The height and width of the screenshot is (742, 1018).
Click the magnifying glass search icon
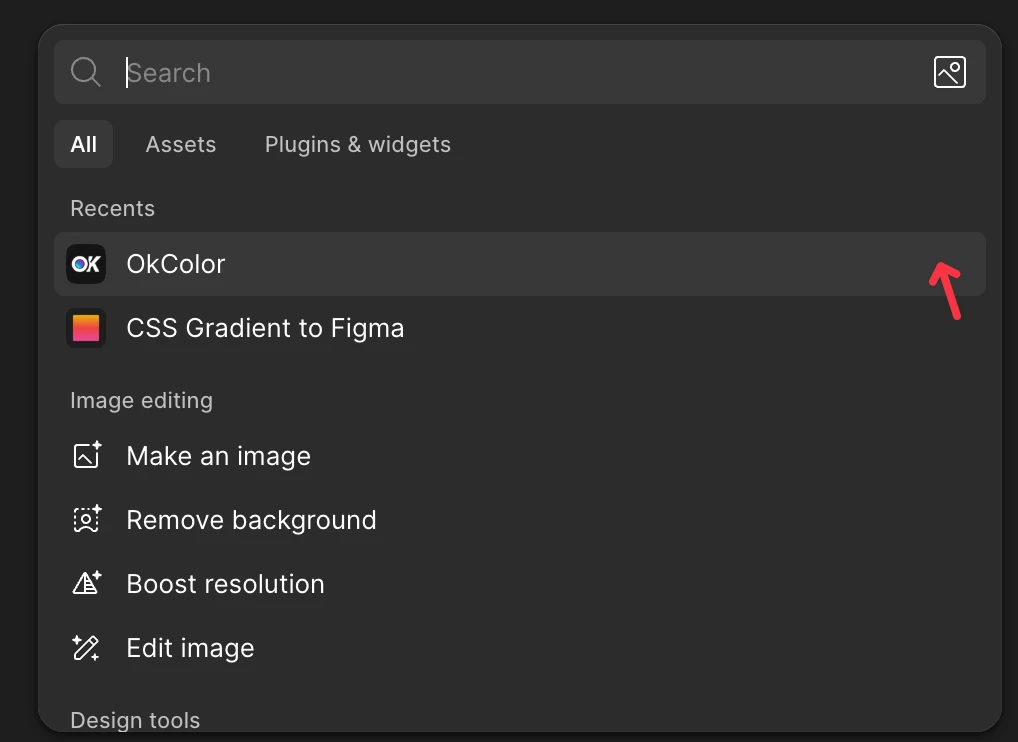[86, 72]
